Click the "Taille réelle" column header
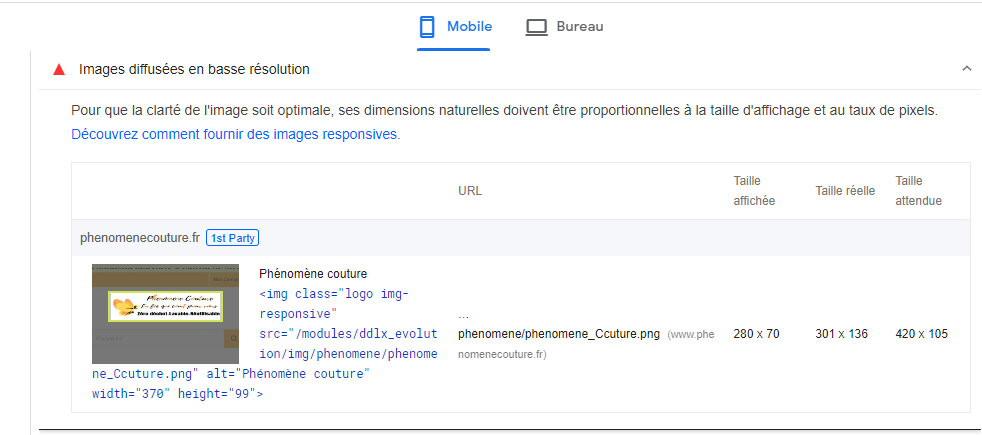The image size is (982, 435). click(x=845, y=191)
